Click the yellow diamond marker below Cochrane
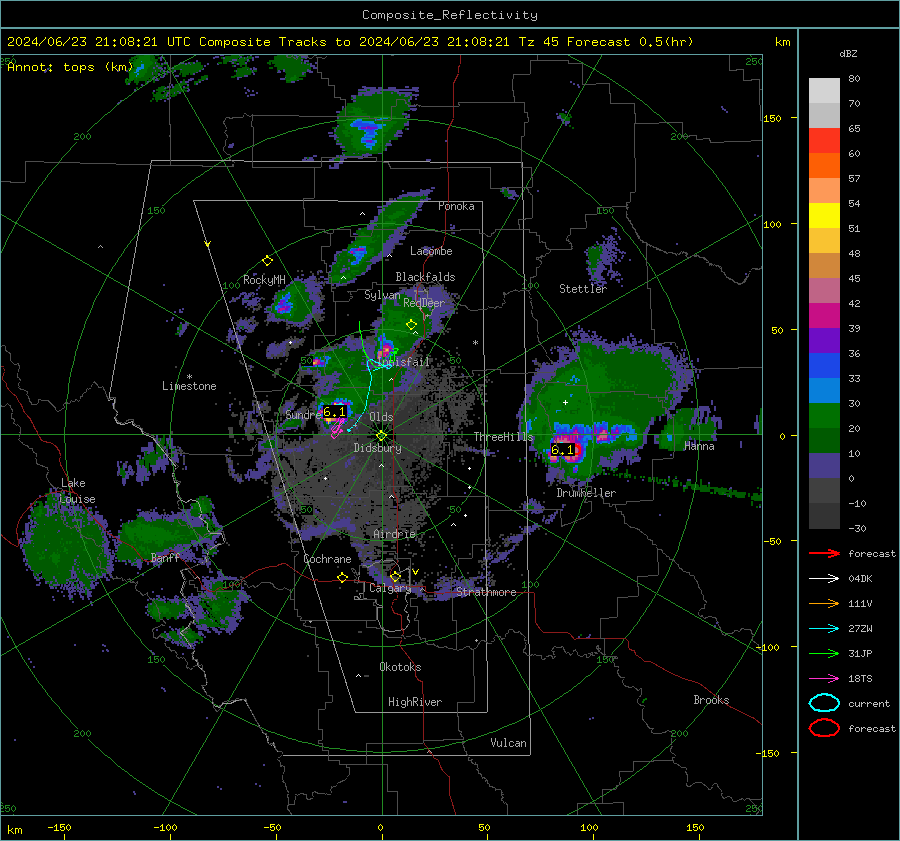Viewport: 900px width, 841px height. [342, 577]
